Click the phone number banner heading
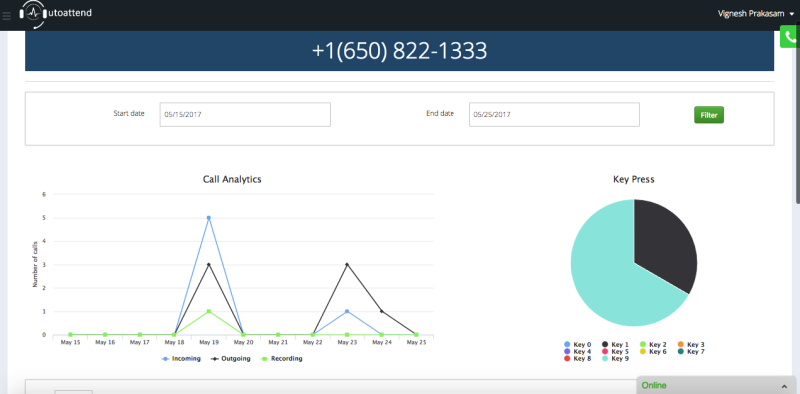 (x=399, y=51)
